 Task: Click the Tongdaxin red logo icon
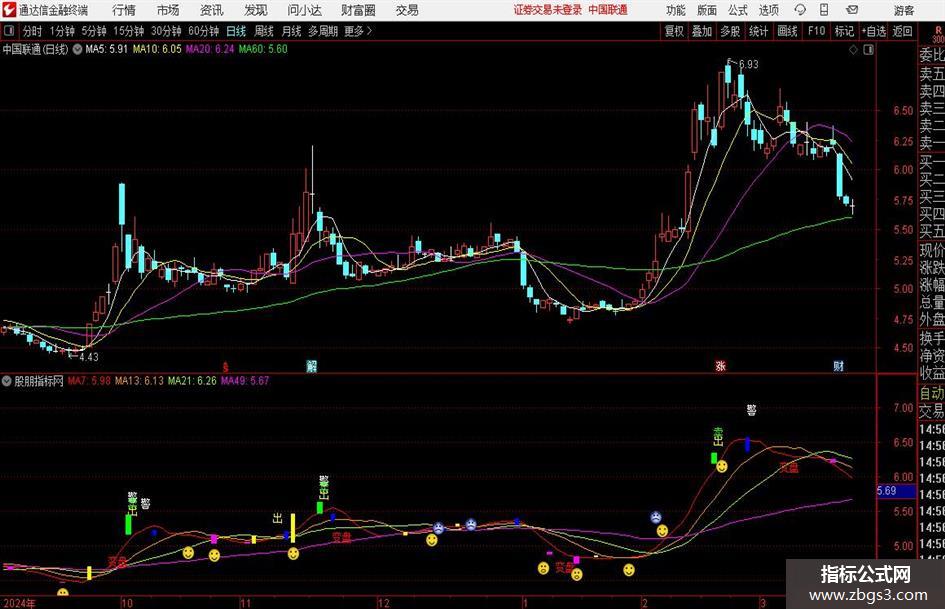pos(9,10)
